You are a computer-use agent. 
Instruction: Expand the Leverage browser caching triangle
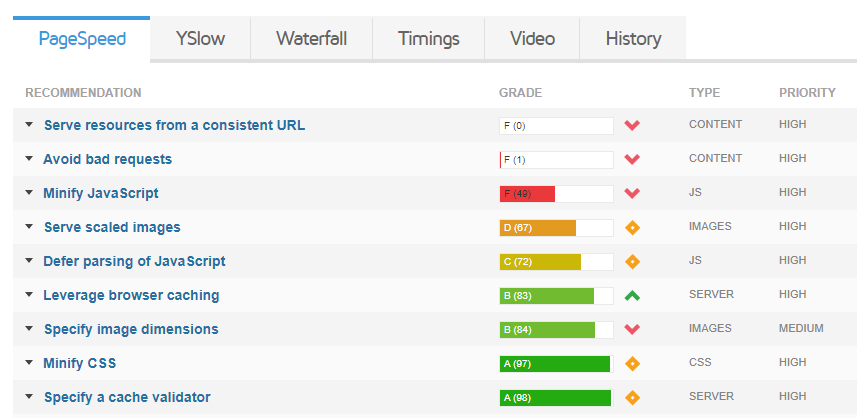30,295
